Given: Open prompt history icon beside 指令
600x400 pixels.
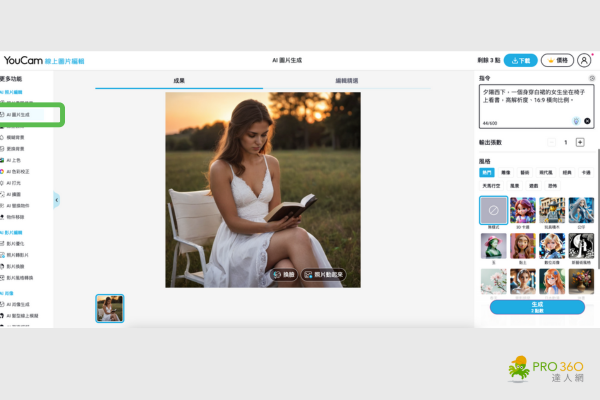Looking at the screenshot, I should point(592,78).
